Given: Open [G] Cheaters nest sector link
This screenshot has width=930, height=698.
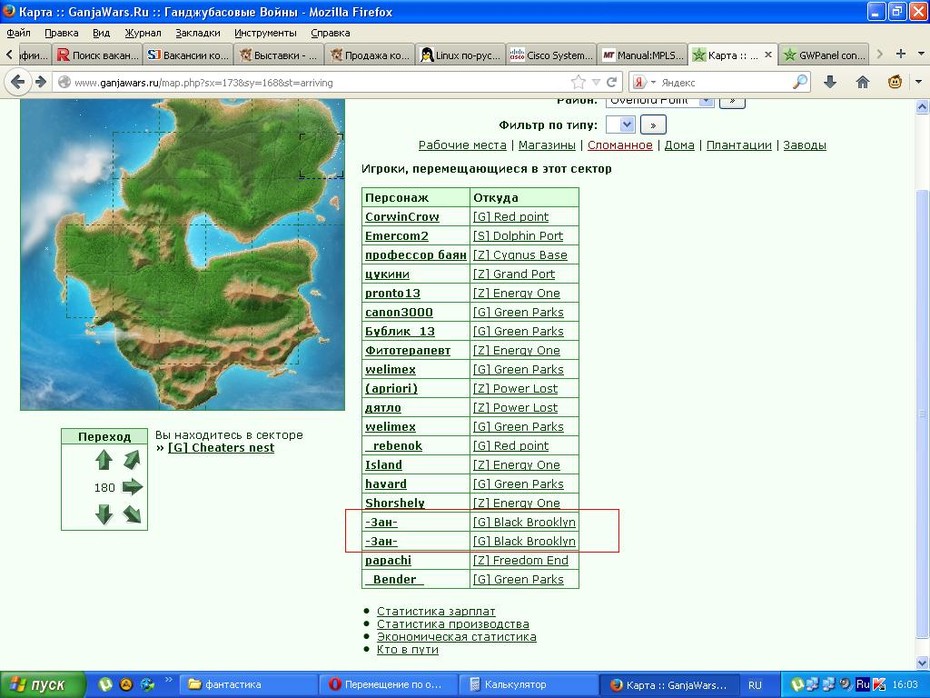Looking at the screenshot, I should 221,448.
